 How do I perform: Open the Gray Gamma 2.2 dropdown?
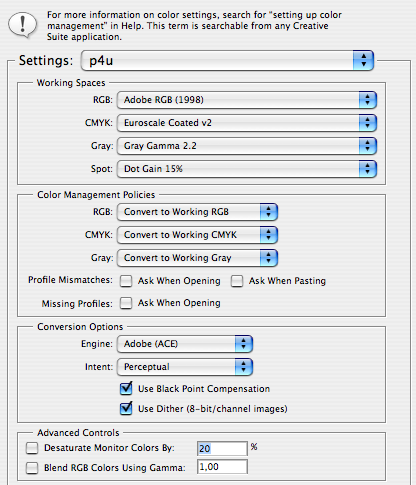[247, 146]
